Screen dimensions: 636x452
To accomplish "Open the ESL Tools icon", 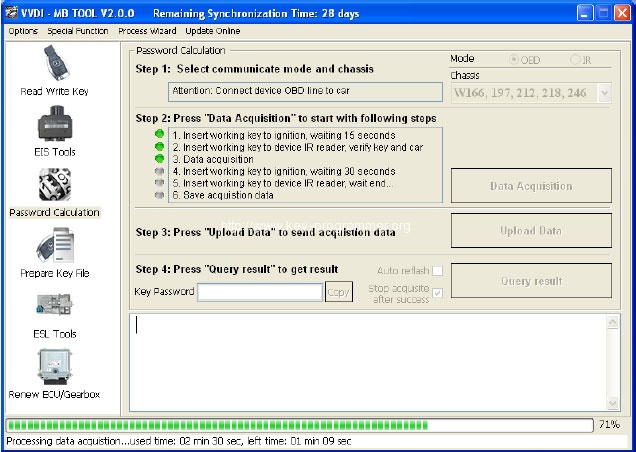I will pyautogui.click(x=54, y=308).
